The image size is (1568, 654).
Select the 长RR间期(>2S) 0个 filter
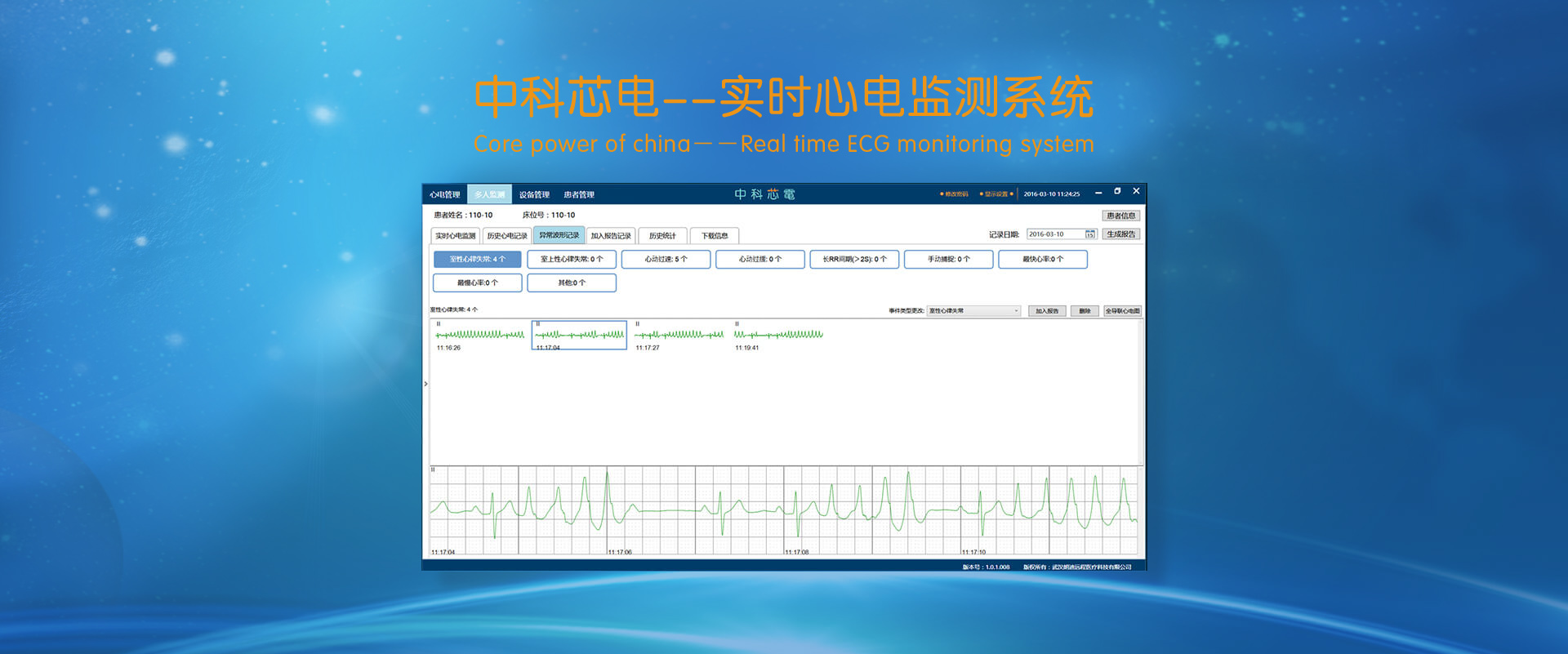point(854,259)
